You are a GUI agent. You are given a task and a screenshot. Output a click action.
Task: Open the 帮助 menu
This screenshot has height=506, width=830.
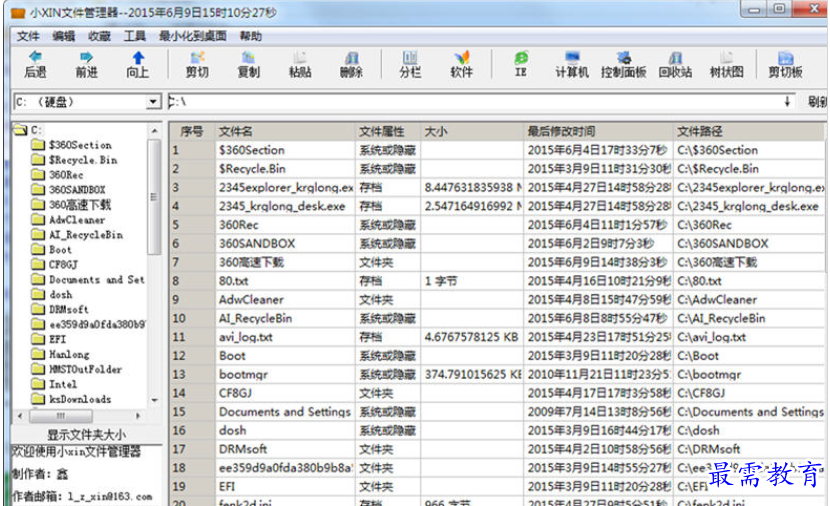[250, 36]
